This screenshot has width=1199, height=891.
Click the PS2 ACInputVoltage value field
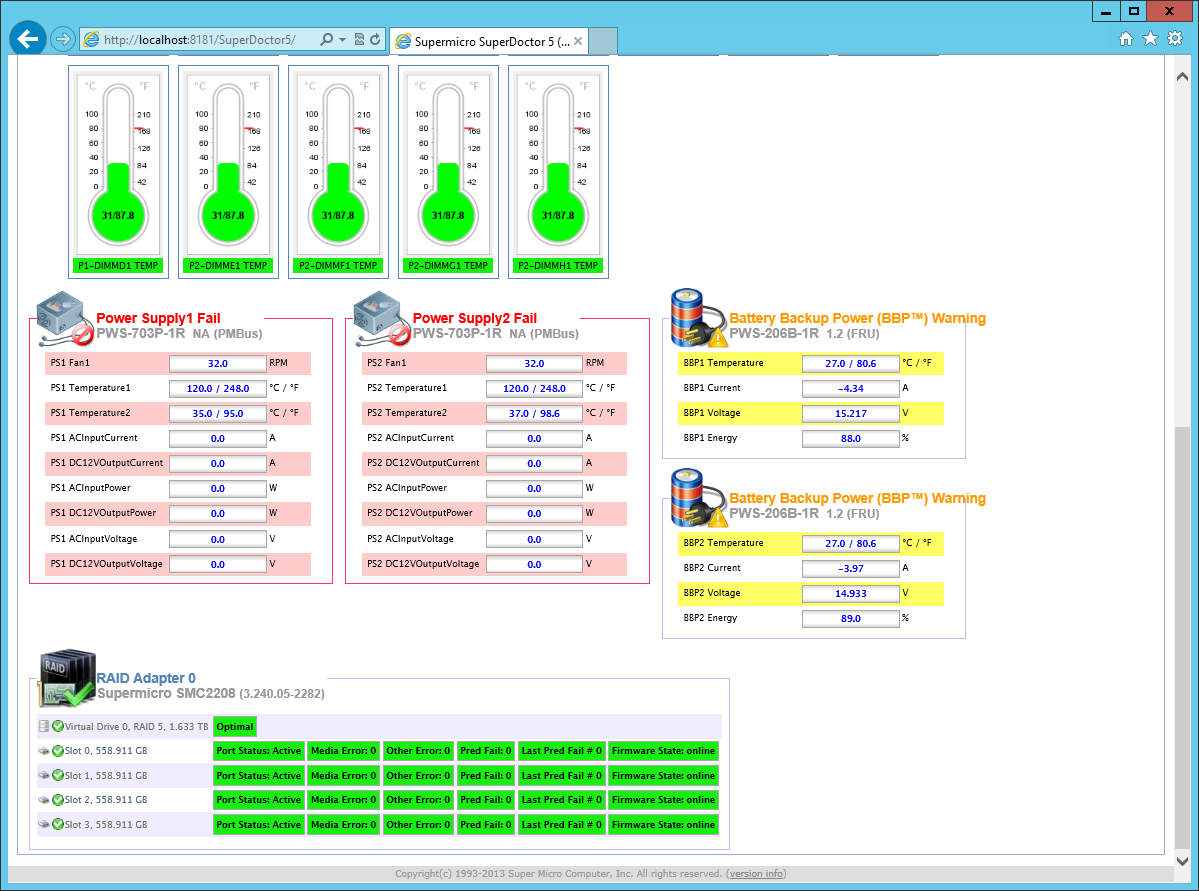pyautogui.click(x=534, y=539)
